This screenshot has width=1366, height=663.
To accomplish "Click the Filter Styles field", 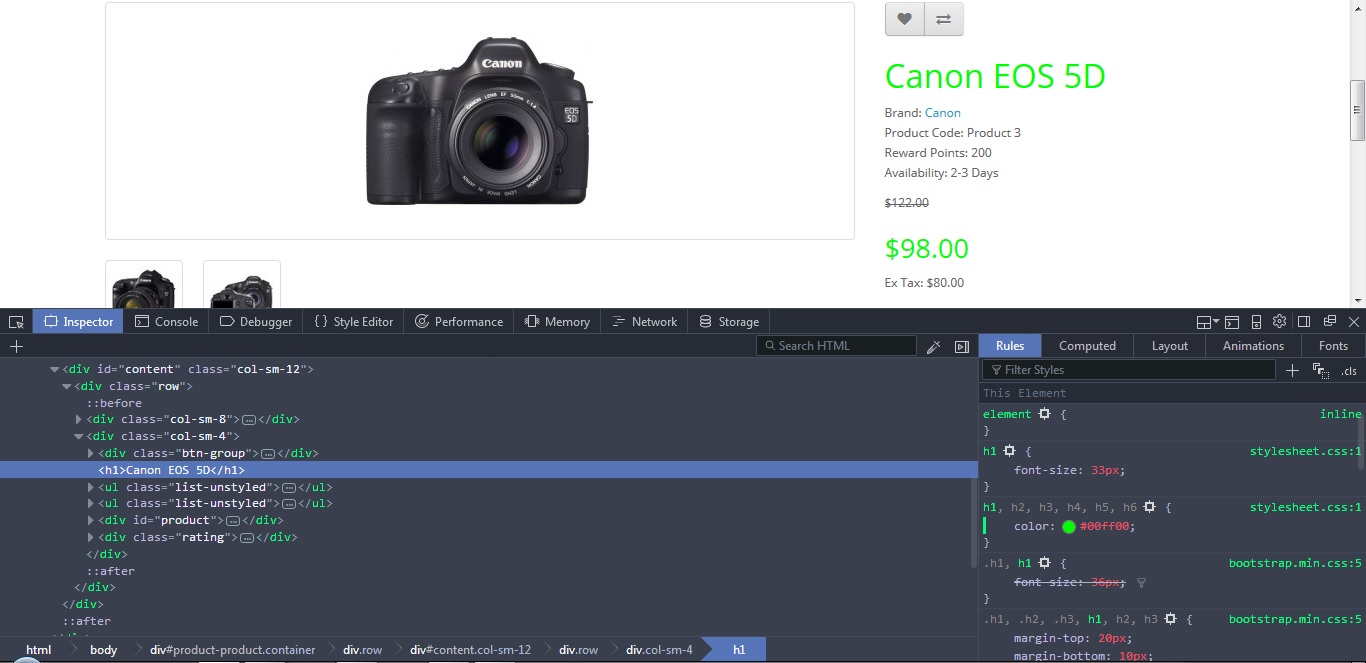I will (1127, 370).
